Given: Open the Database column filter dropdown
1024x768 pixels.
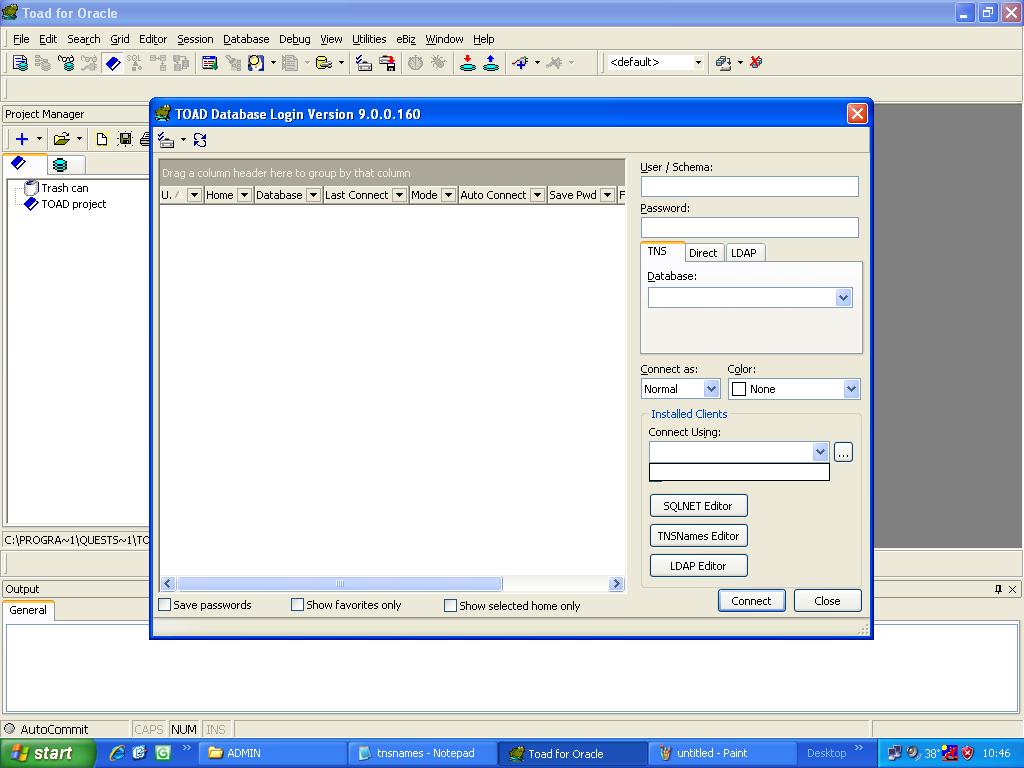Looking at the screenshot, I should (x=313, y=195).
